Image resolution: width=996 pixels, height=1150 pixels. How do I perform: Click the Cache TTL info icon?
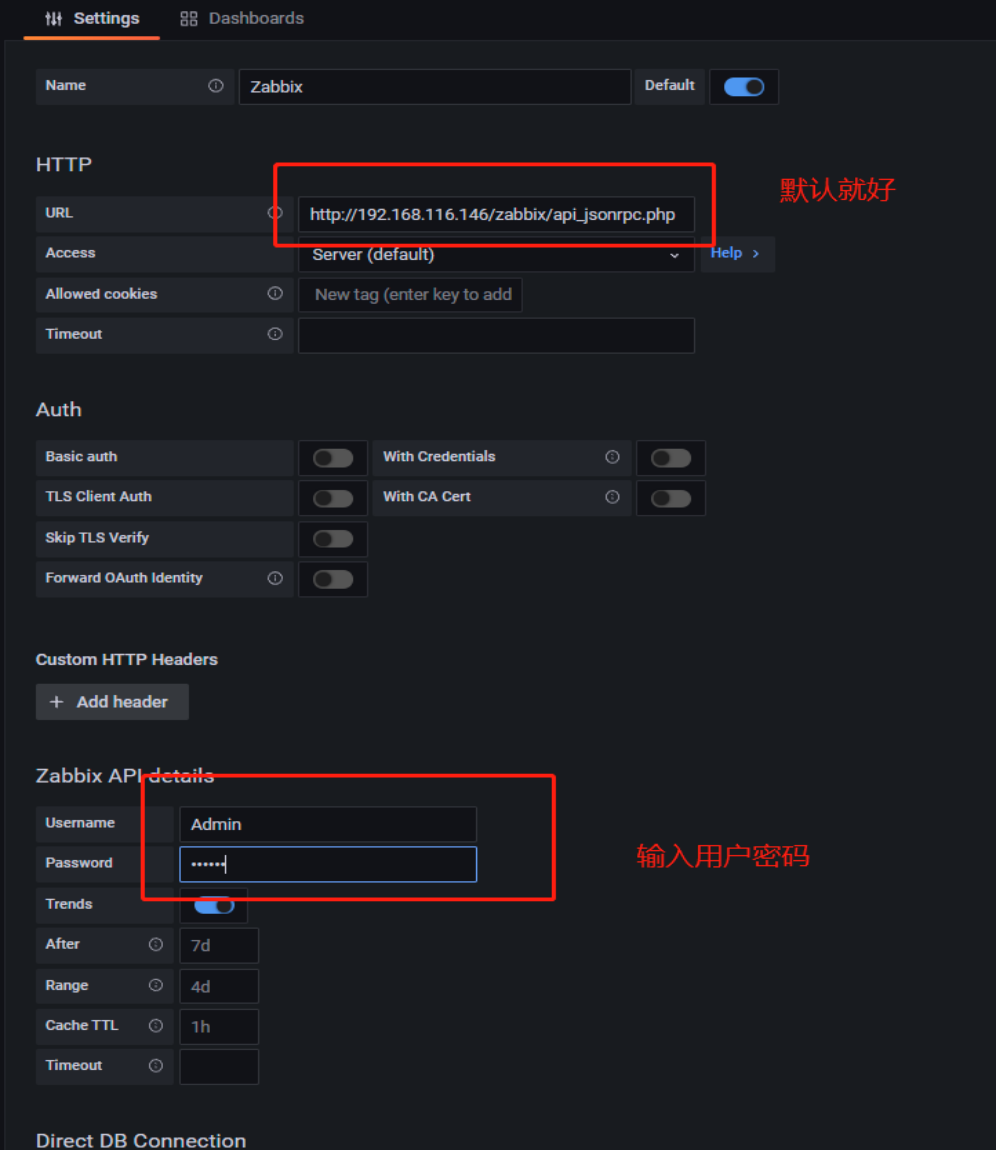155,1025
